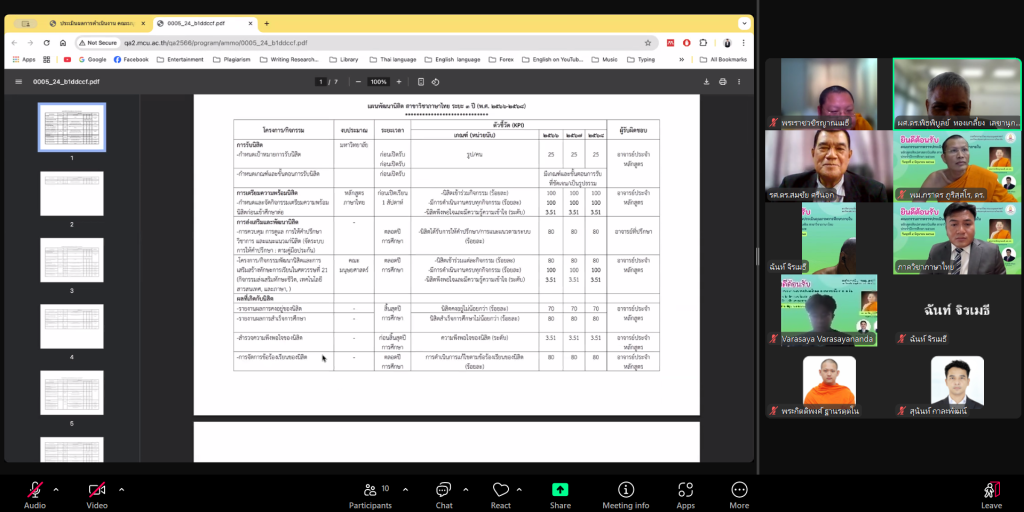Screen dimensions: 1024x512
Task: Open Thai language bookmarks folder
Action: [x=392, y=59]
